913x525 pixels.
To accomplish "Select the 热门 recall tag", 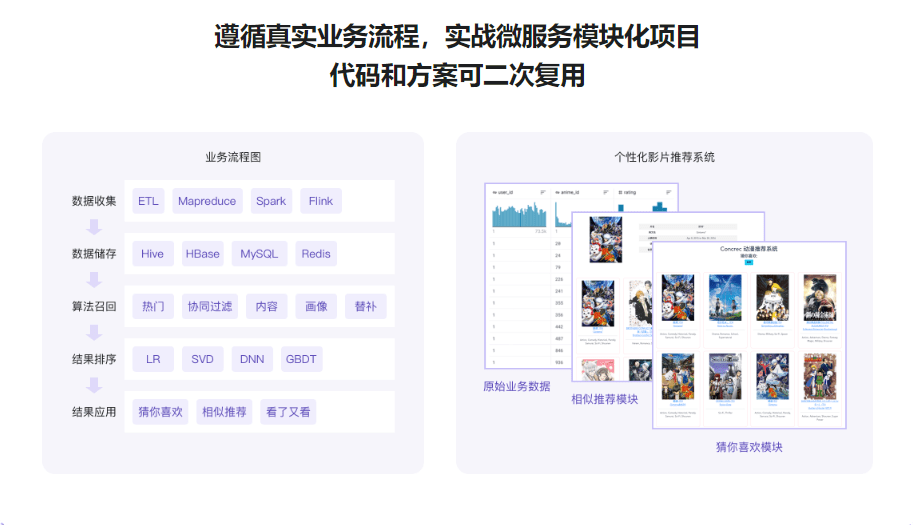I will click(153, 306).
